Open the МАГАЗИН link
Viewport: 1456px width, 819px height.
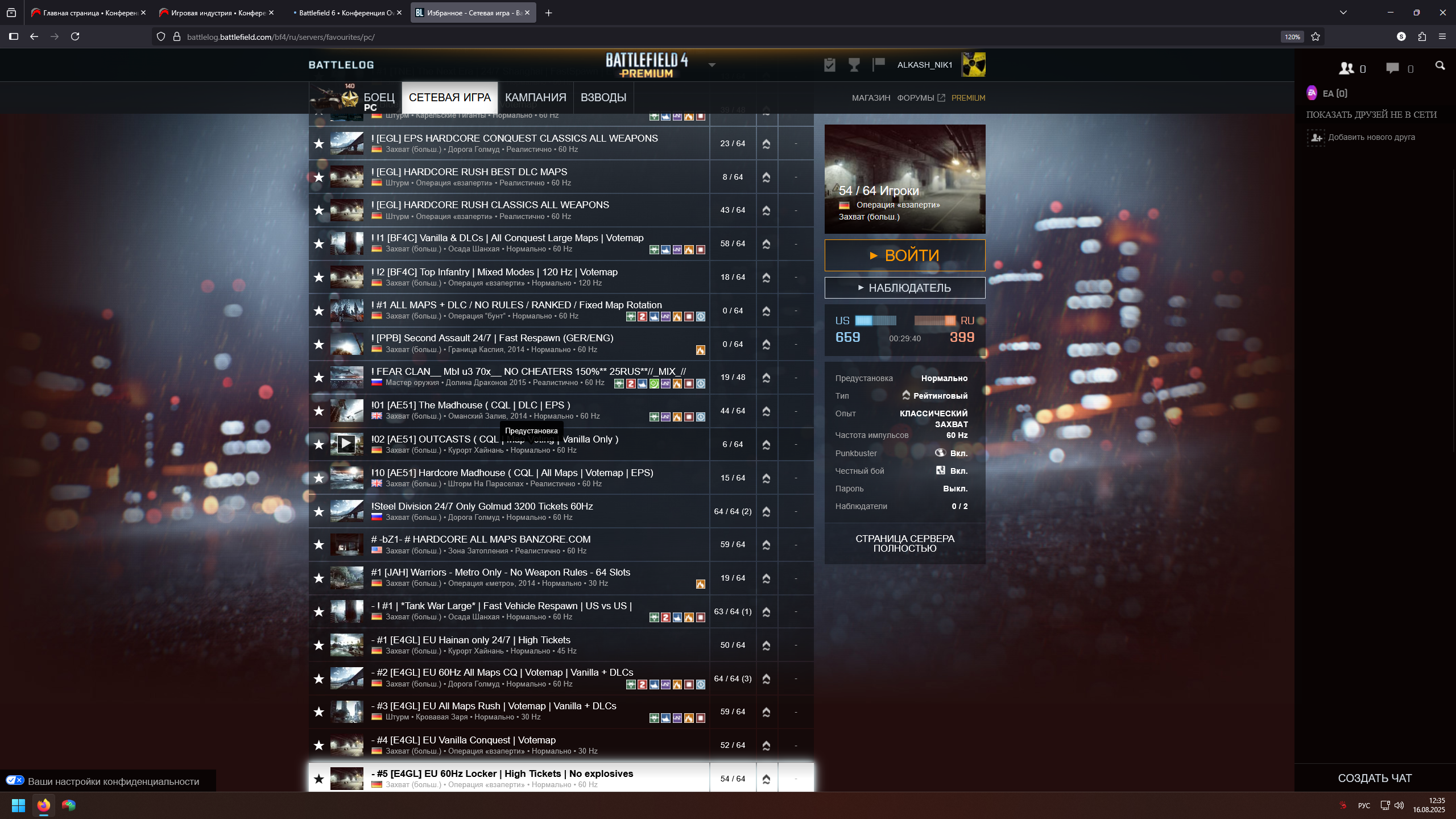pos(871,98)
